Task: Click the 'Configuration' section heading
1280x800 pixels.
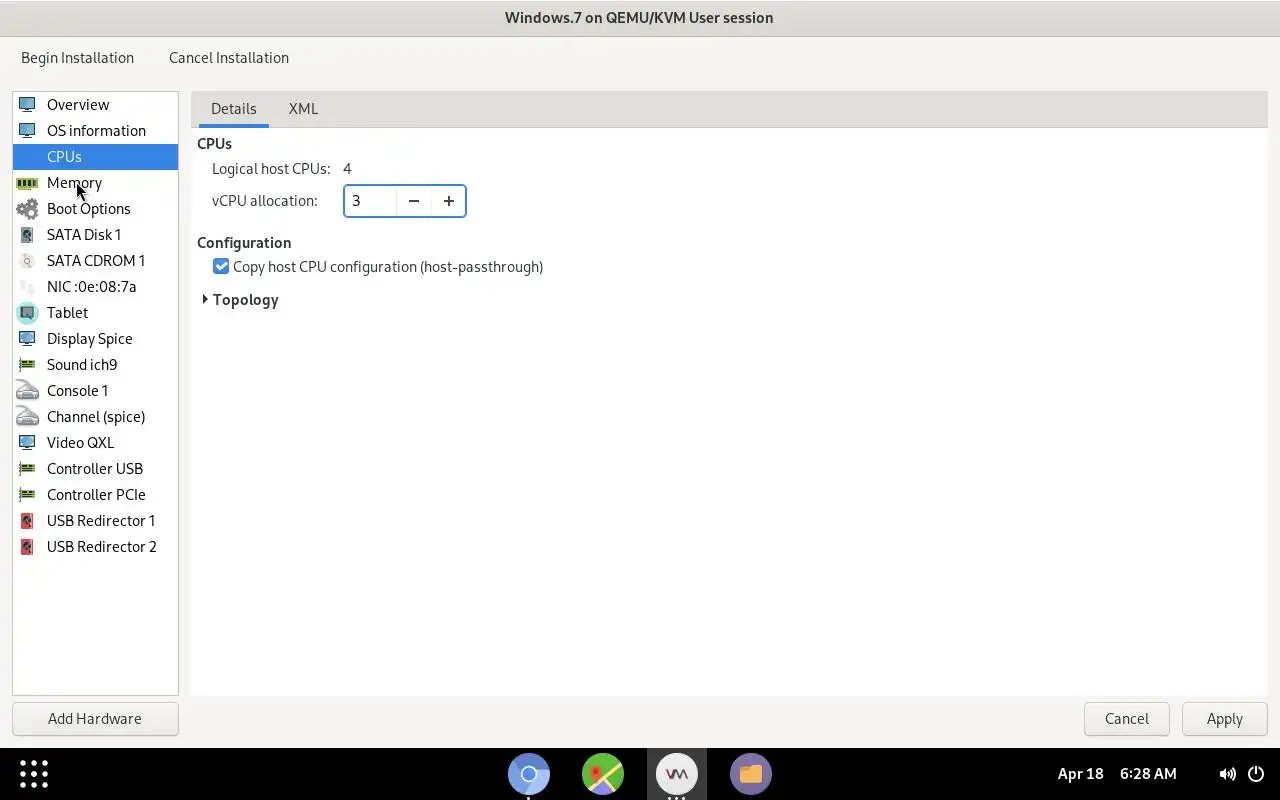Action: tap(244, 243)
